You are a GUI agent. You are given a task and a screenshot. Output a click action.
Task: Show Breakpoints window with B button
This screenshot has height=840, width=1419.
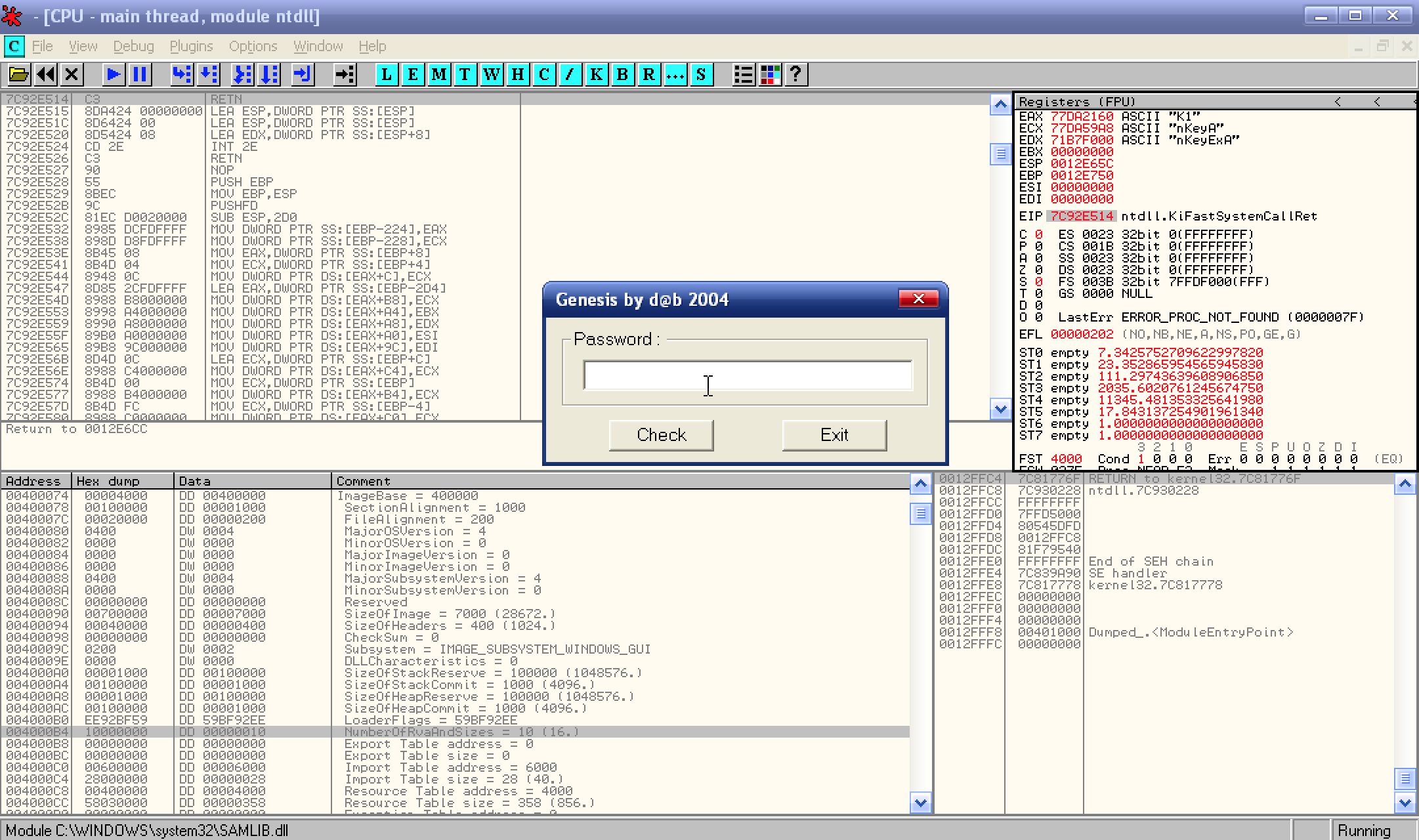coord(622,74)
